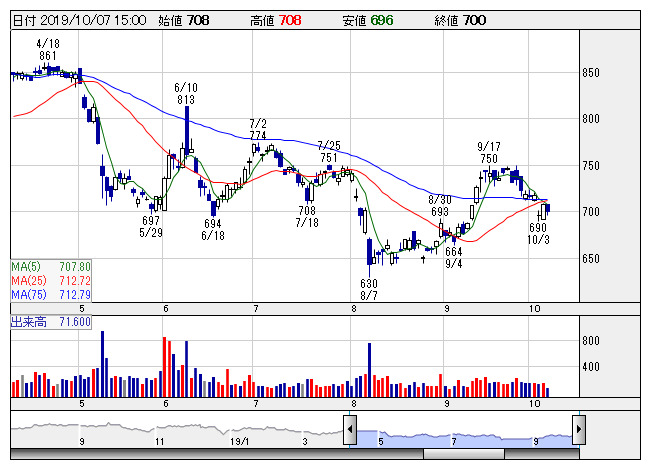Click the 19/1 marker in navigator timeline
The width and height of the screenshot is (652, 469).
[239, 440]
